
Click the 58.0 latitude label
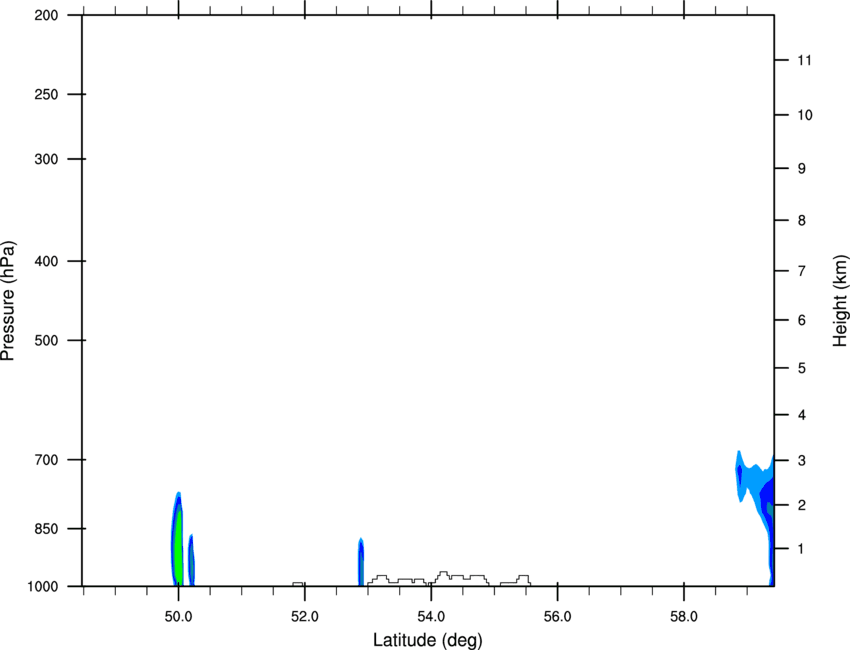coord(684,617)
